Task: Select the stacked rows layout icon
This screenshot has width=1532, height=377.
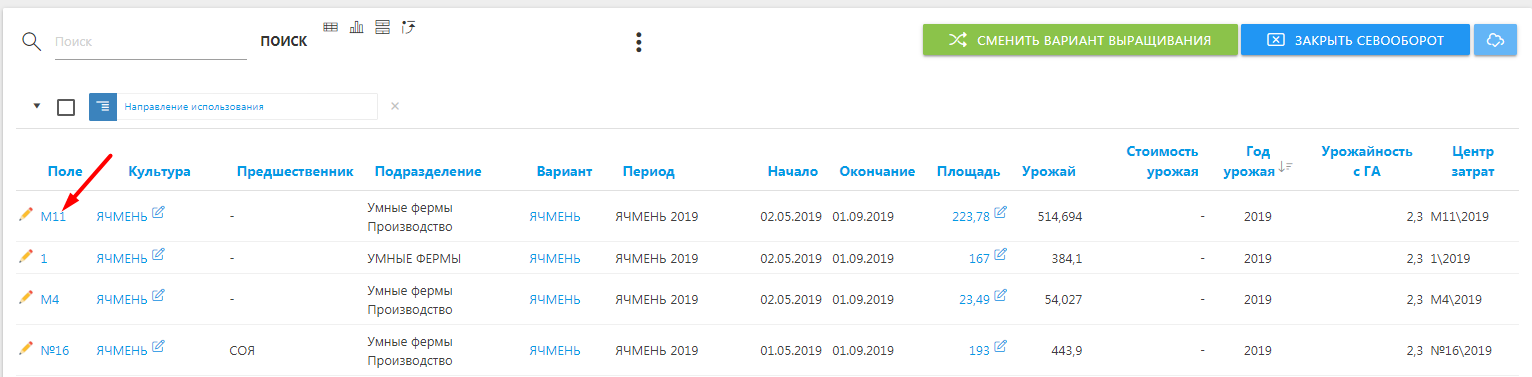Action: click(382, 26)
